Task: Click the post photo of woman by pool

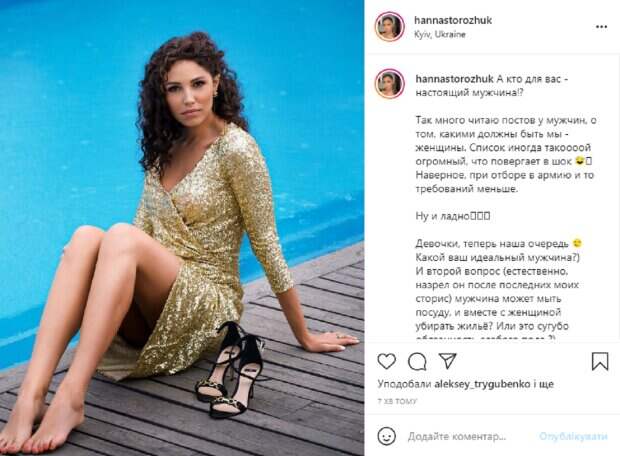Action: (182, 228)
